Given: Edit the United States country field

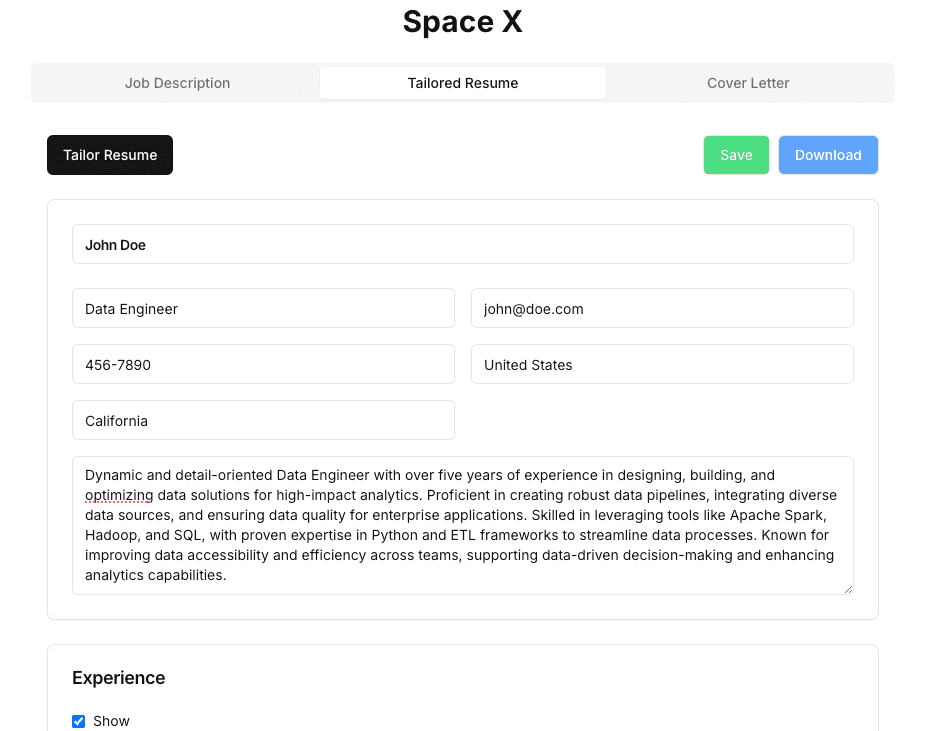Looking at the screenshot, I should [662, 364].
